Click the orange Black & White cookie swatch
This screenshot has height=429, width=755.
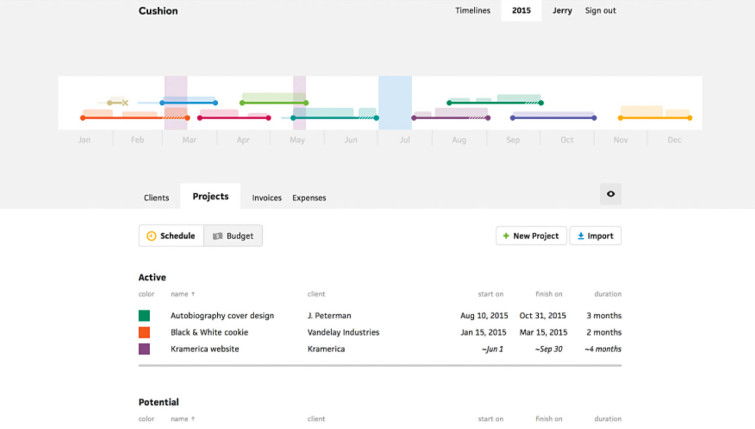tap(144, 332)
